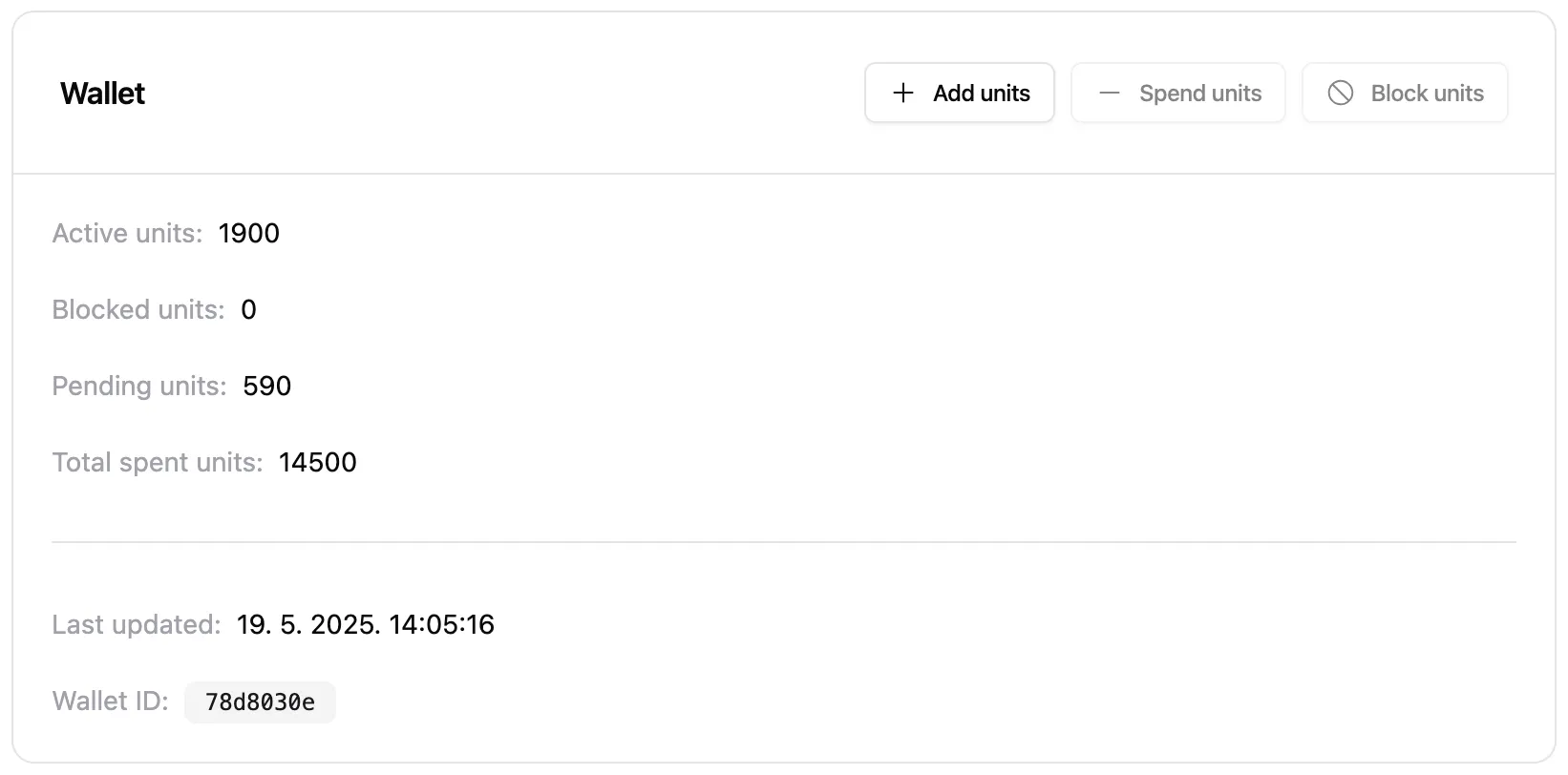Click the last updated timestamp
This screenshot has width=1568, height=775.
tap(365, 625)
